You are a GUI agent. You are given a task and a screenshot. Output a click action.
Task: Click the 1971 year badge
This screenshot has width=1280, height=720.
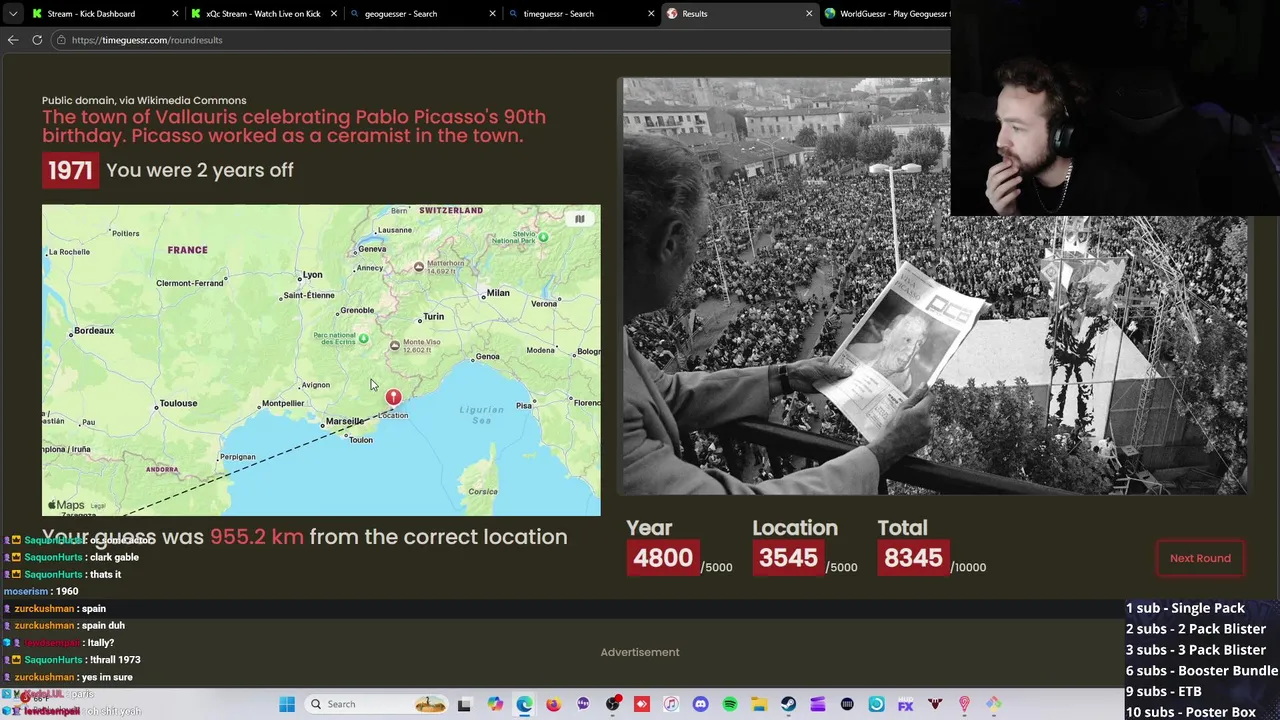70,170
